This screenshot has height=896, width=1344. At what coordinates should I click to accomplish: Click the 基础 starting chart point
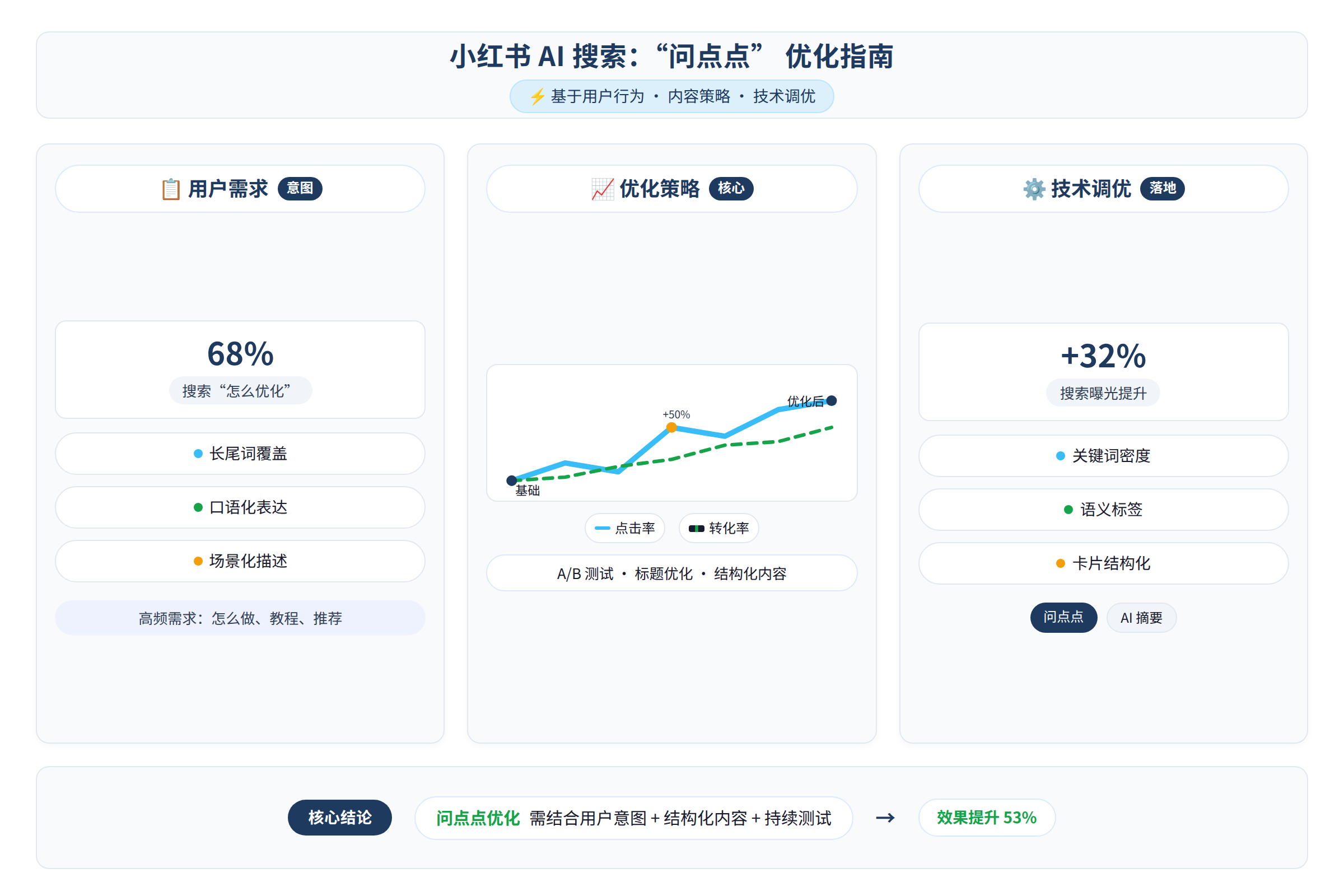(x=511, y=480)
